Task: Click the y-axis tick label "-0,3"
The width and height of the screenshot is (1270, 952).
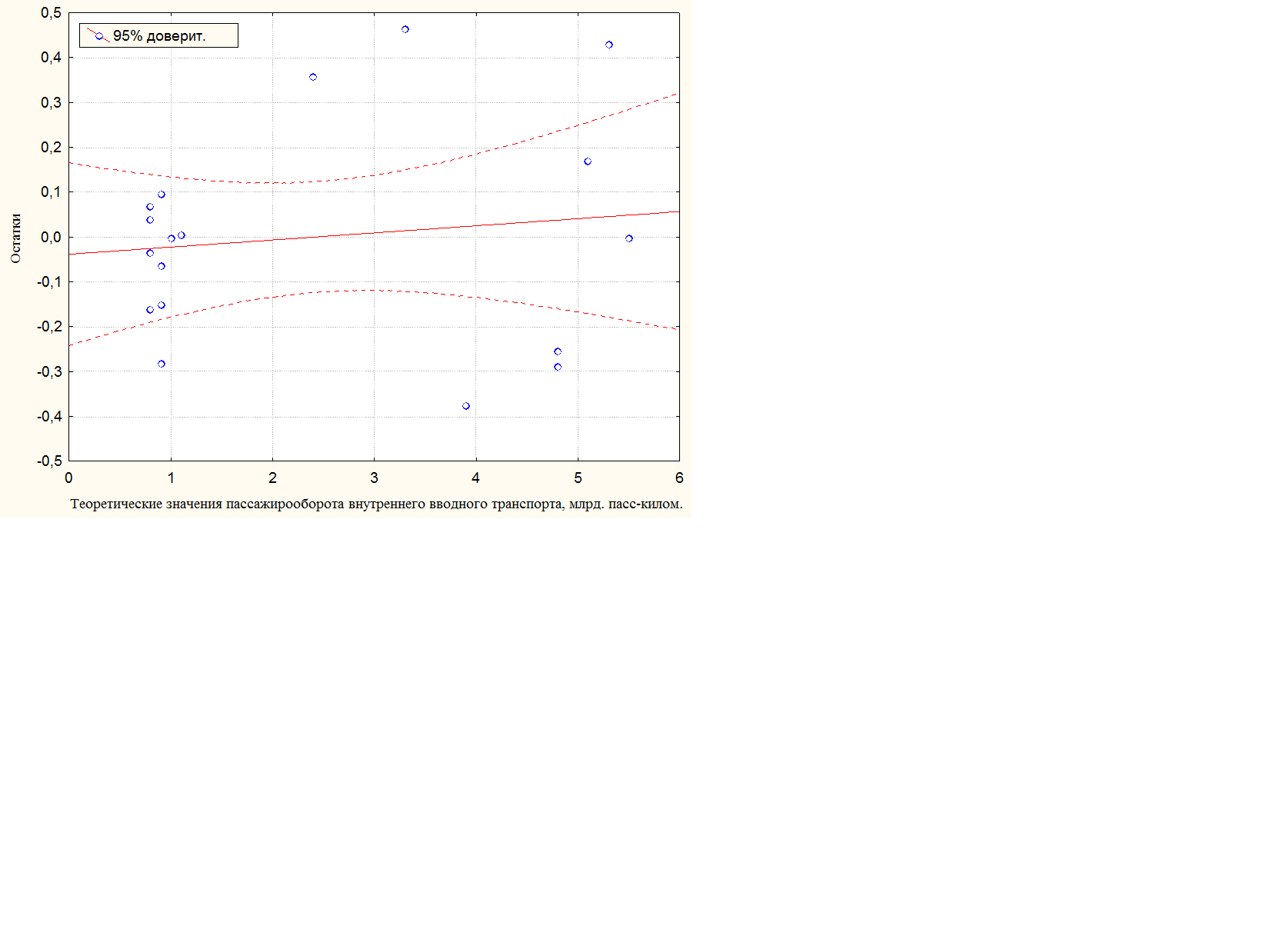Action: tap(48, 371)
